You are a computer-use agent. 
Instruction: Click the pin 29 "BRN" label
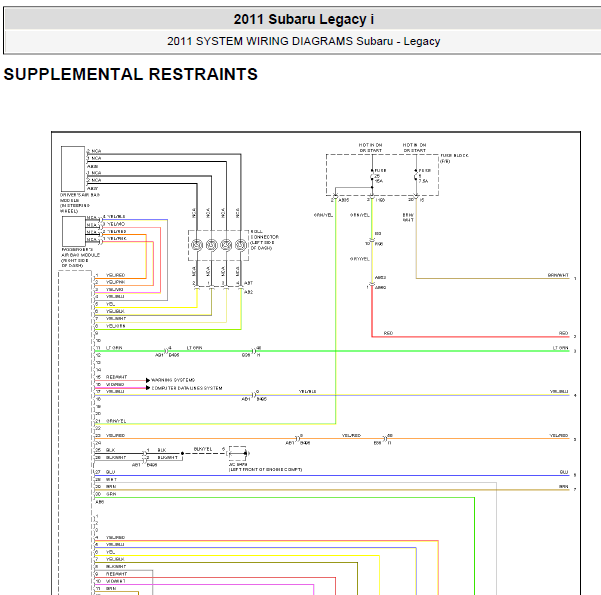pos(111,487)
